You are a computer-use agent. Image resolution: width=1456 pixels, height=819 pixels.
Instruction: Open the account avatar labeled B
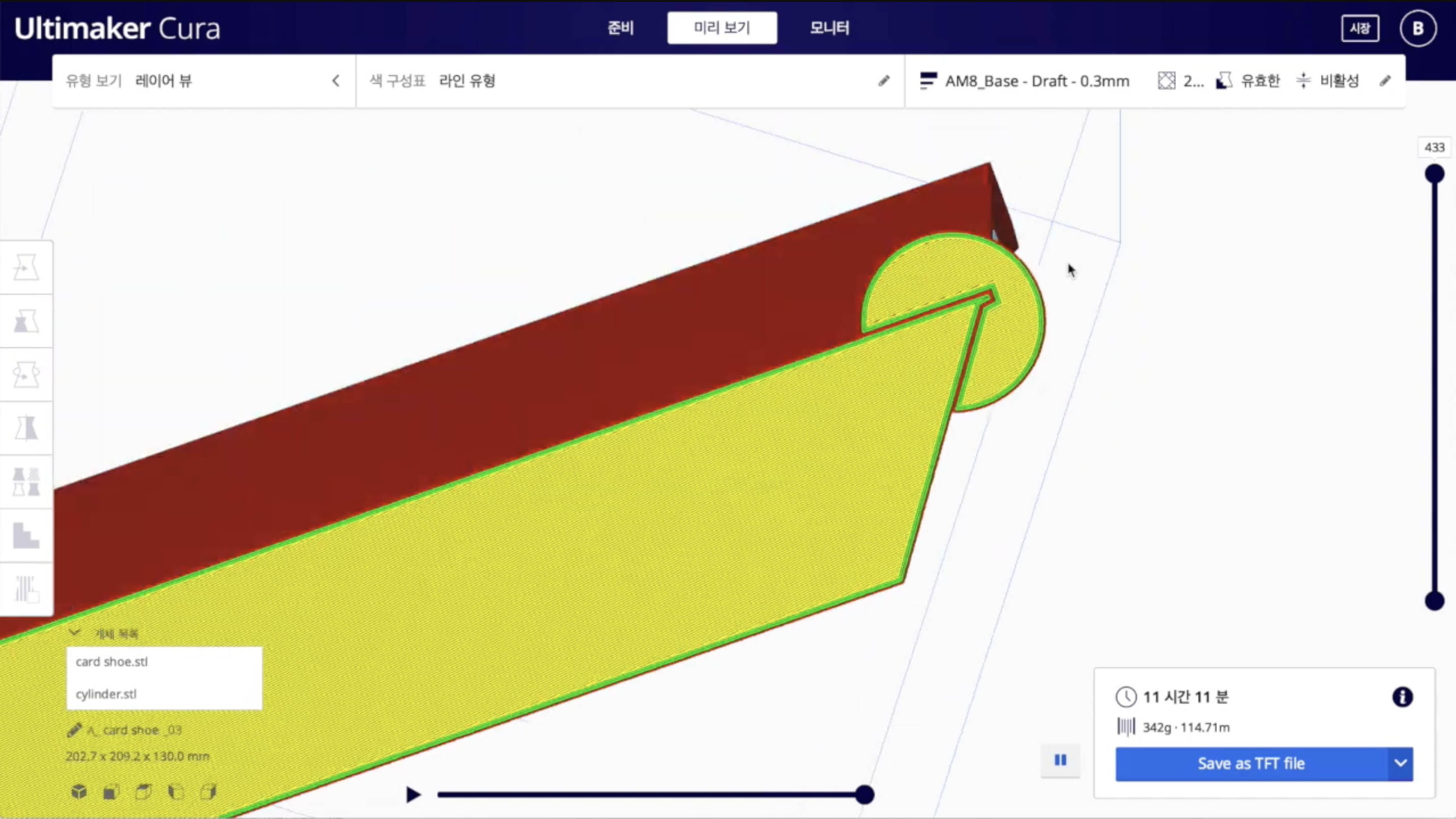[1417, 28]
